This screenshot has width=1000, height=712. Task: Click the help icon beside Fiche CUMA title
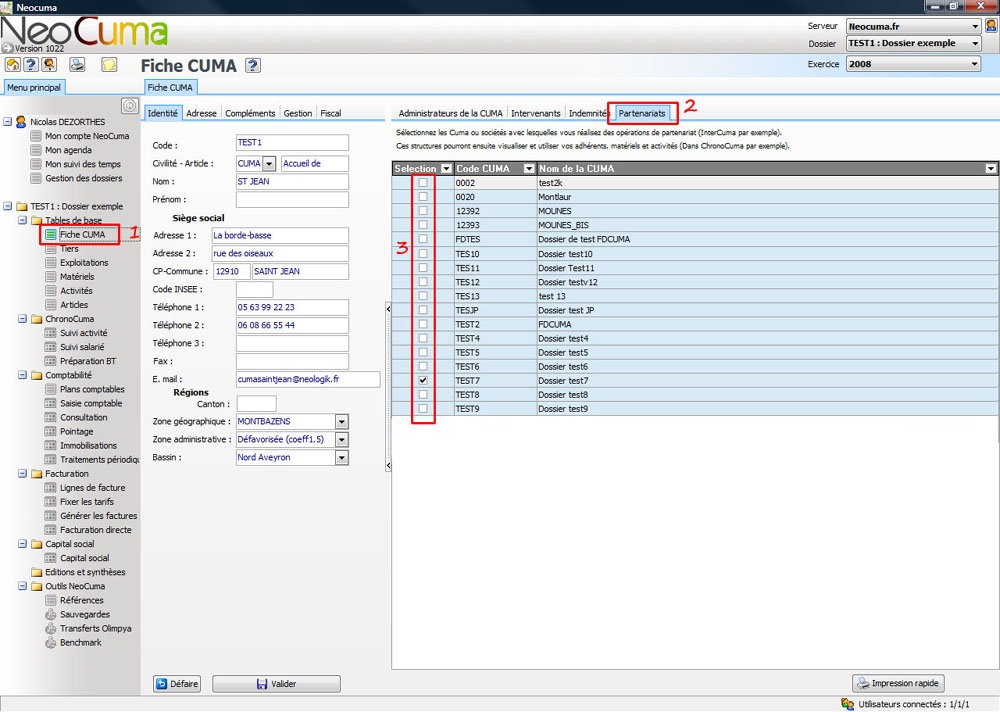[x=253, y=65]
